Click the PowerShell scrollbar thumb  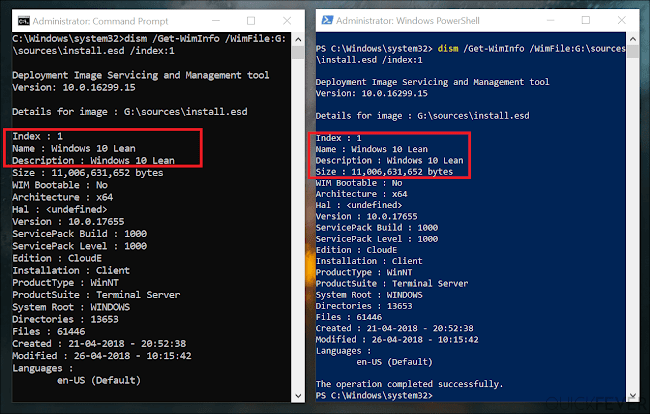(633, 51)
